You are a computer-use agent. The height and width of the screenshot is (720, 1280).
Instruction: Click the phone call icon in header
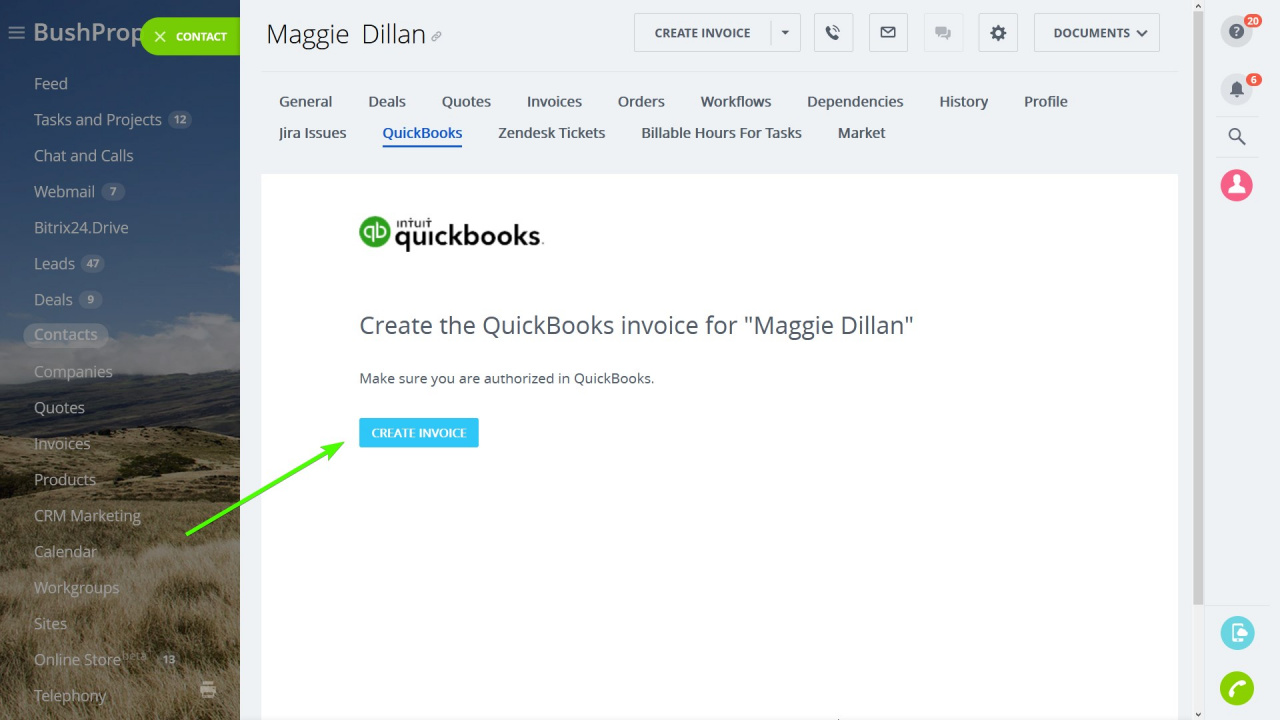coord(833,33)
